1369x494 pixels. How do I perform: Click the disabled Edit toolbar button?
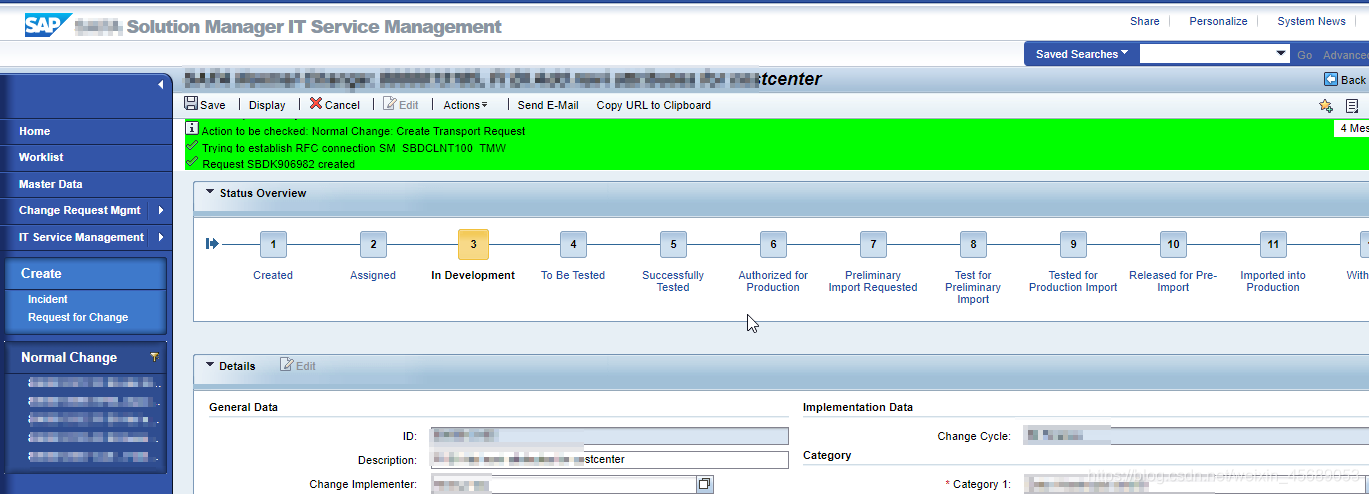(401, 105)
